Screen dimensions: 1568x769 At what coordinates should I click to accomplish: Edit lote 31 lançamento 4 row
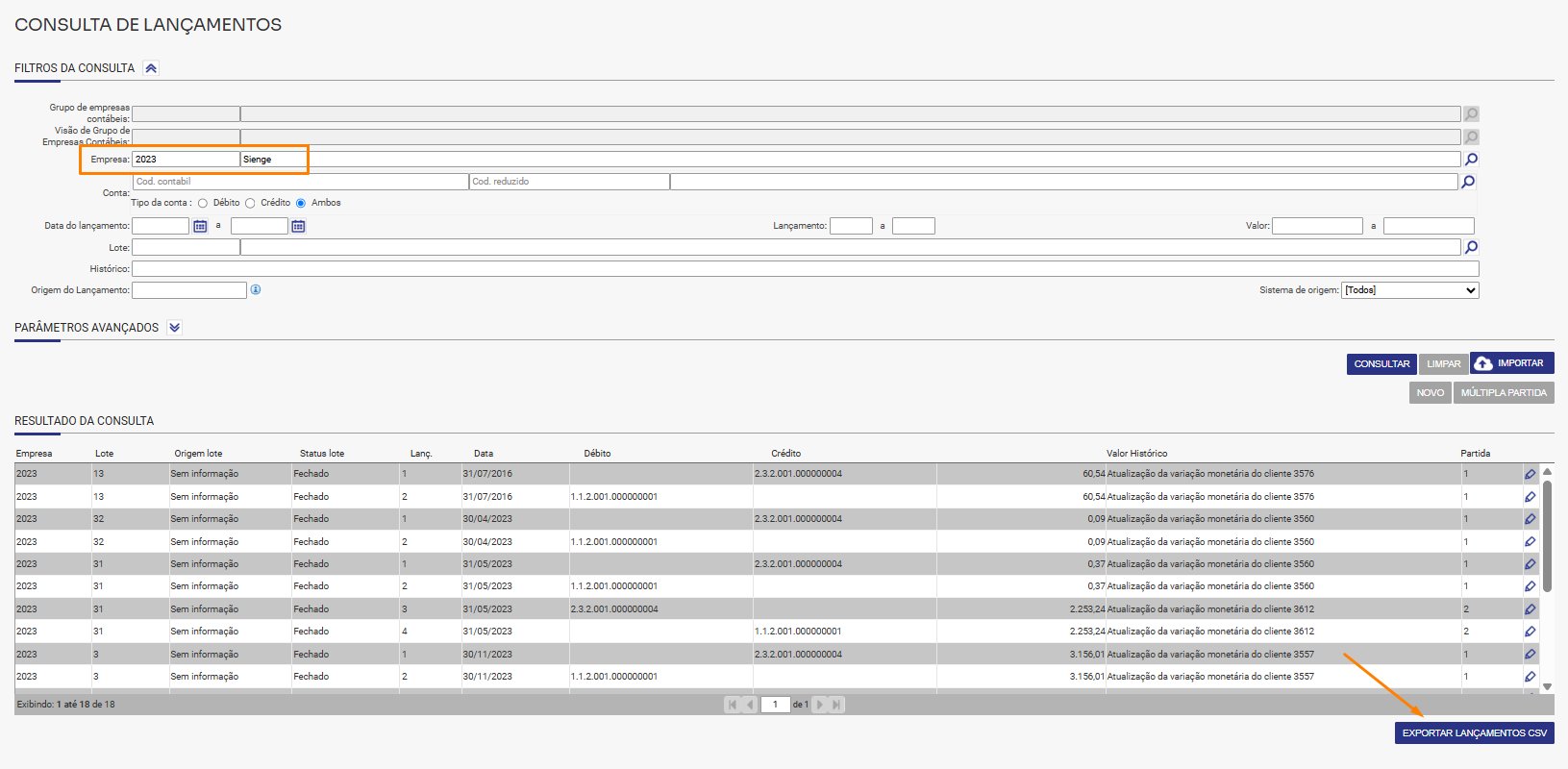click(1530, 632)
